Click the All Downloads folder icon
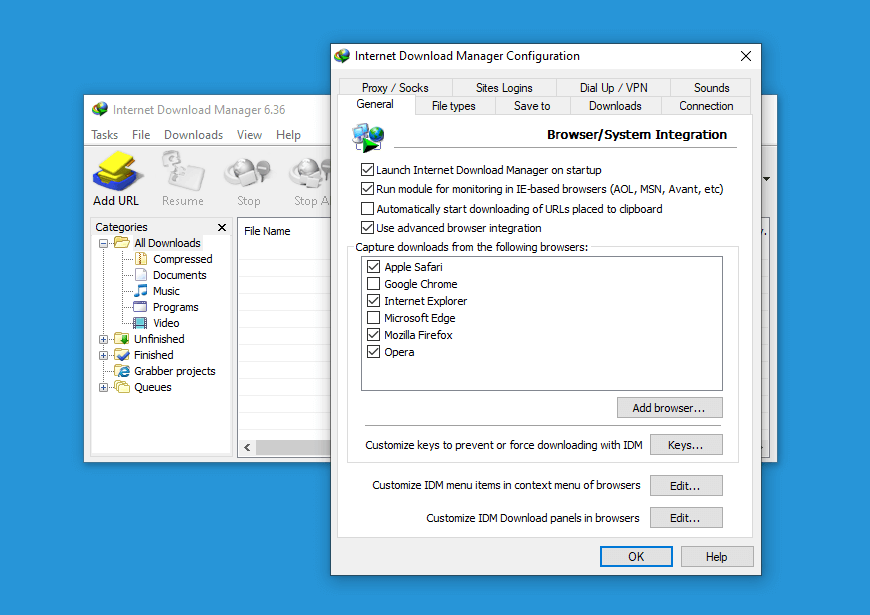Viewport: 870px width, 615px height. click(x=122, y=243)
